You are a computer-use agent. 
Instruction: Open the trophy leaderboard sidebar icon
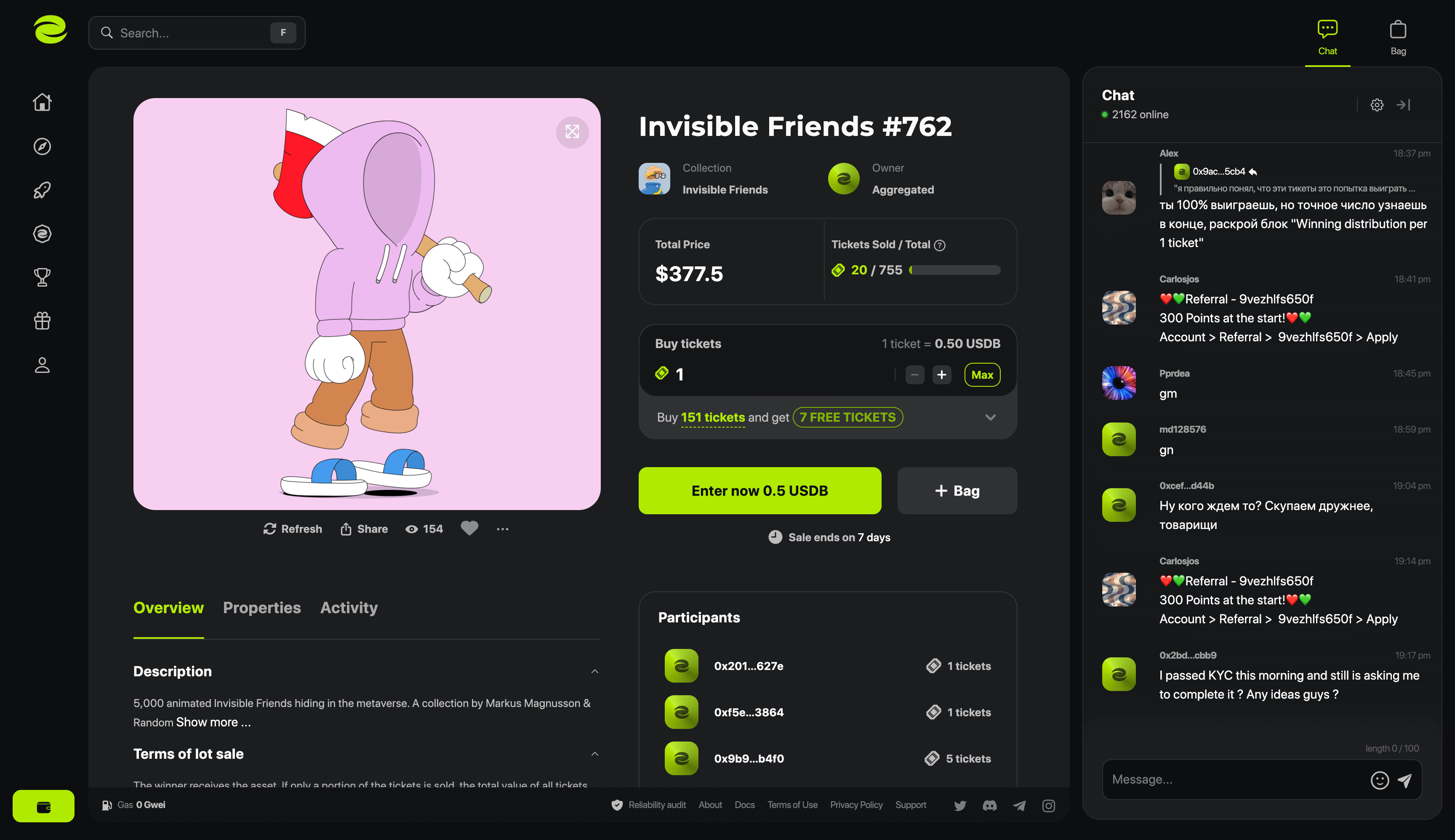click(42, 277)
